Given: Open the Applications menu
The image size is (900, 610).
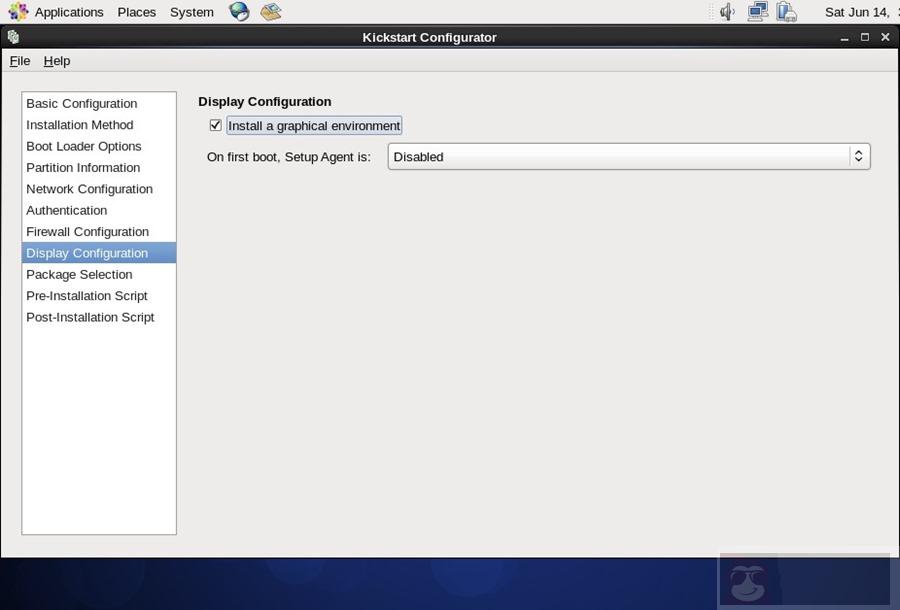Looking at the screenshot, I should coord(68,11).
